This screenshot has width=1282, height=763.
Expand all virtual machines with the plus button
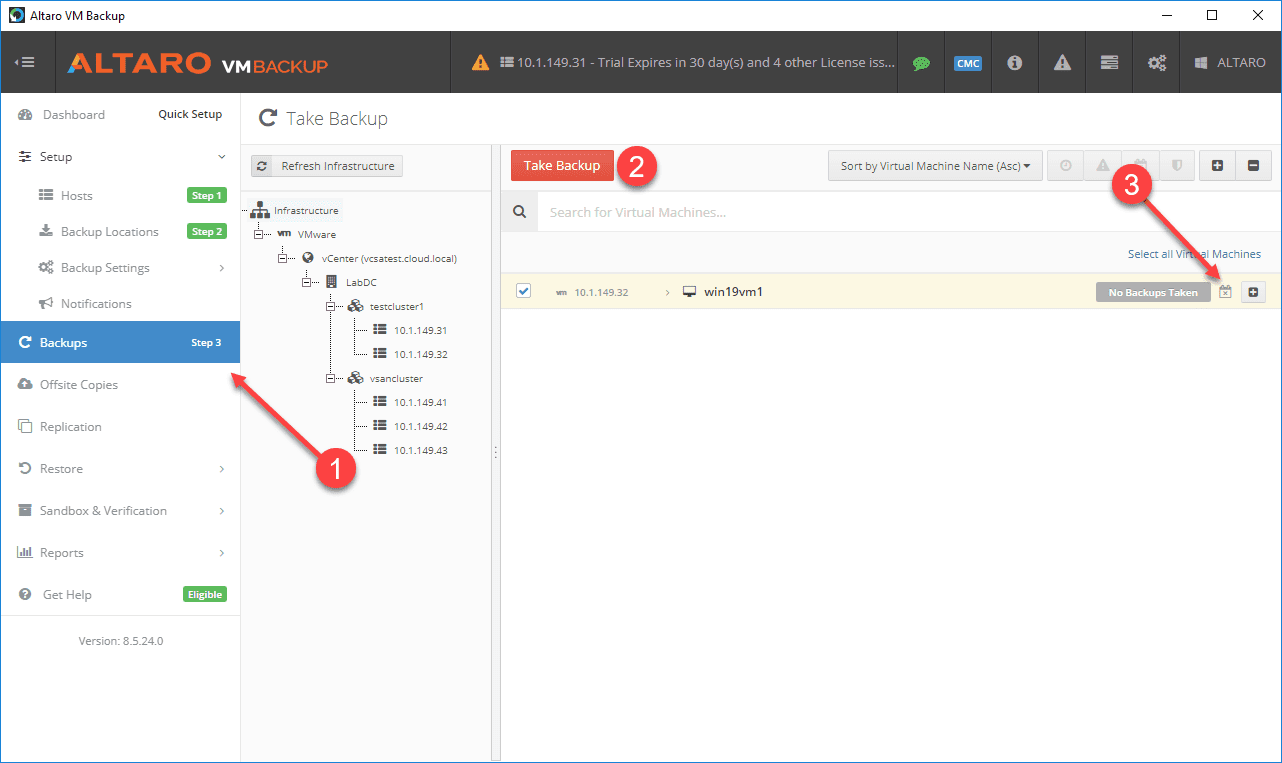tap(1217, 166)
